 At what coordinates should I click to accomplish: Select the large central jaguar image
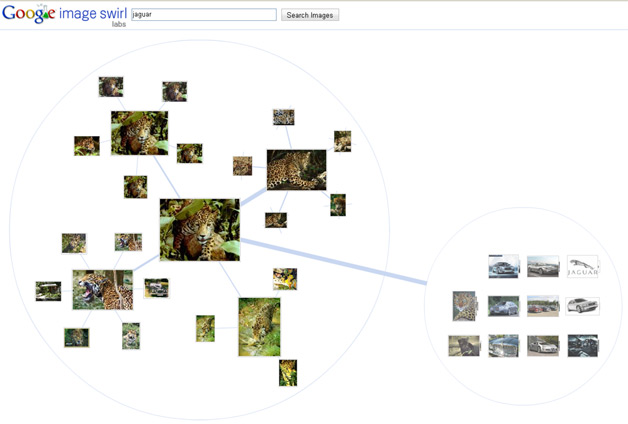coord(200,229)
